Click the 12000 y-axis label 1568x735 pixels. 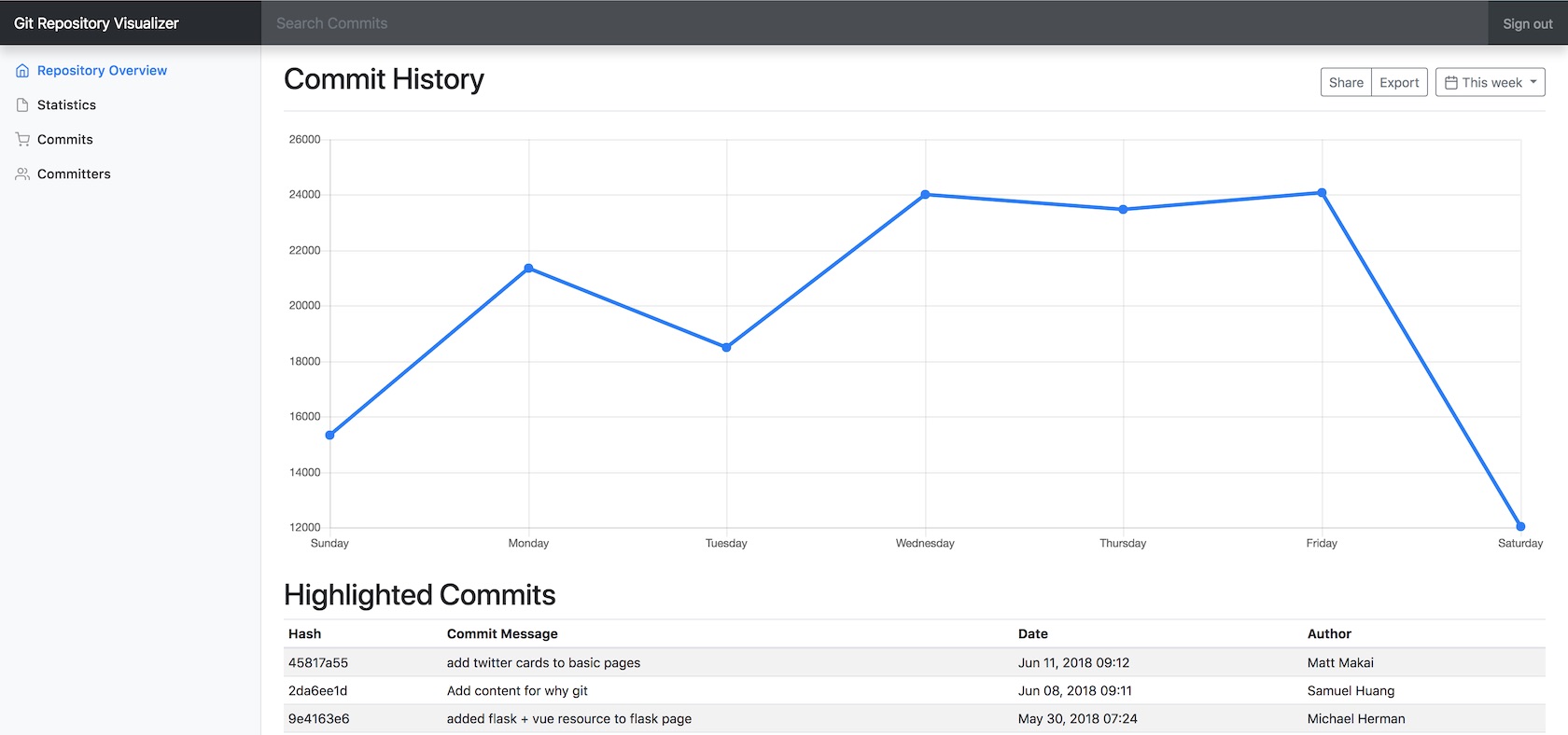304,528
